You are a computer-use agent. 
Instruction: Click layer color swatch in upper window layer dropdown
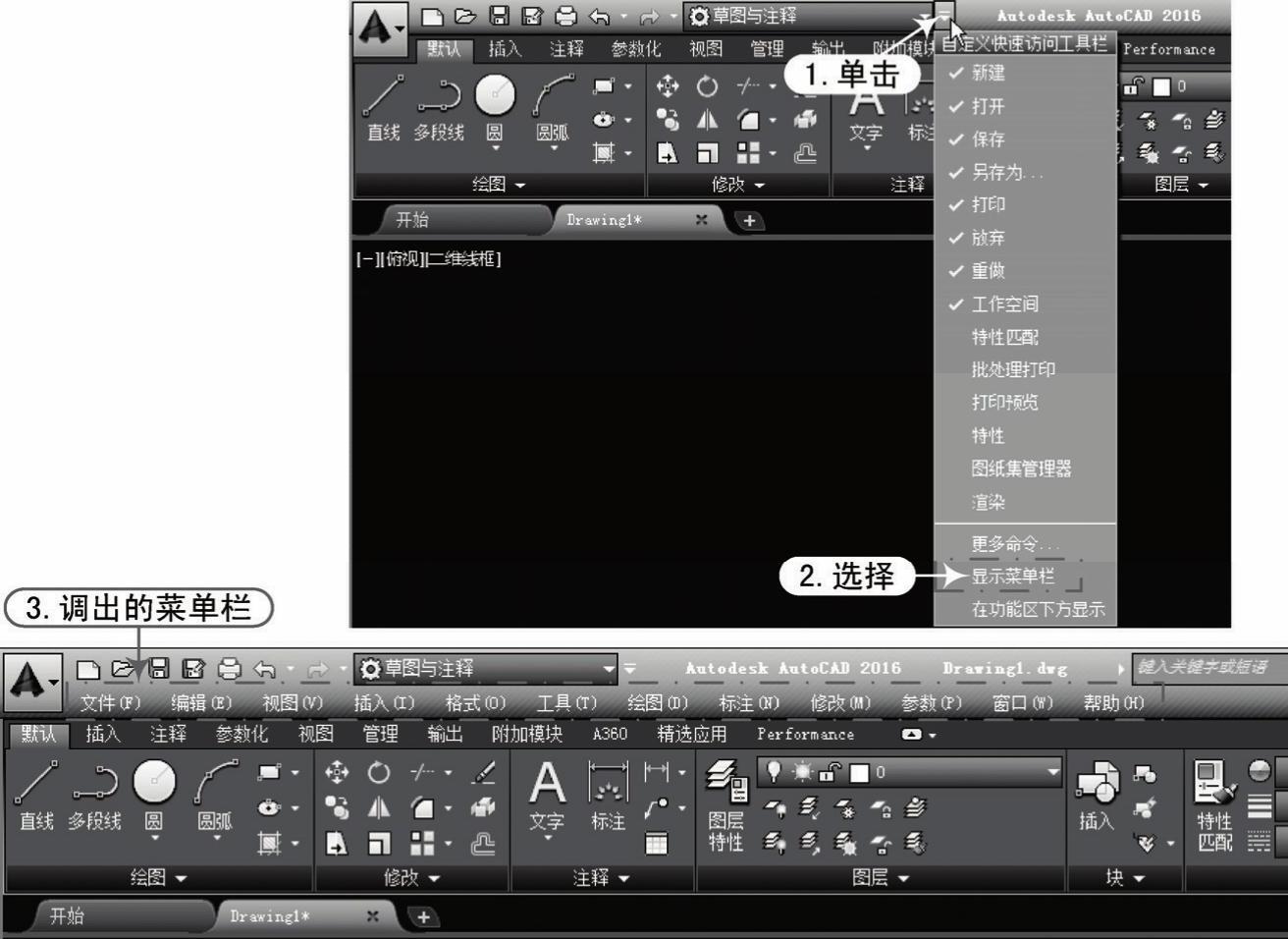pos(1161,86)
